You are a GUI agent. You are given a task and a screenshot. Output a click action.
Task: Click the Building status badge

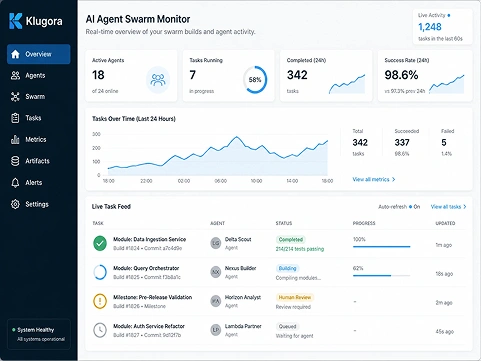coord(287,268)
